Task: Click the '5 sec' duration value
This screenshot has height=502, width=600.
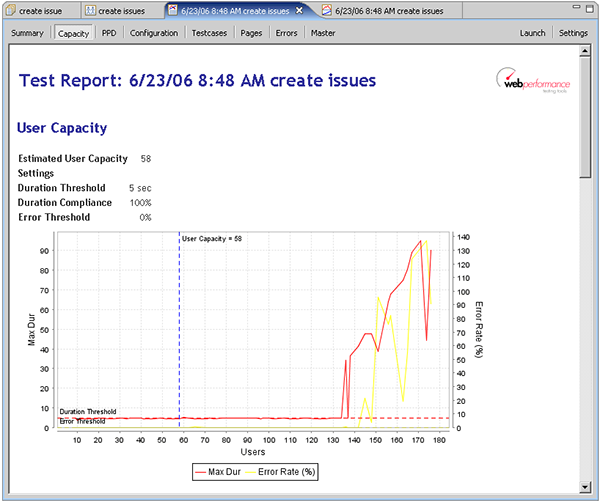Action: 140,188
